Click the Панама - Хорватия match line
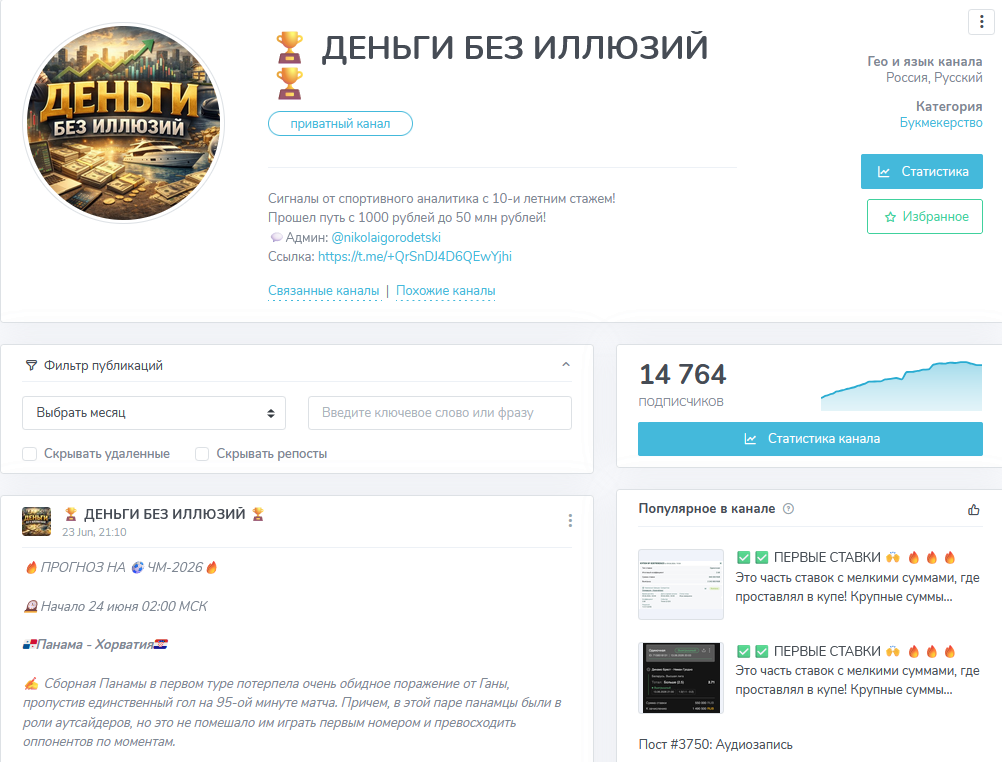 (x=95, y=644)
